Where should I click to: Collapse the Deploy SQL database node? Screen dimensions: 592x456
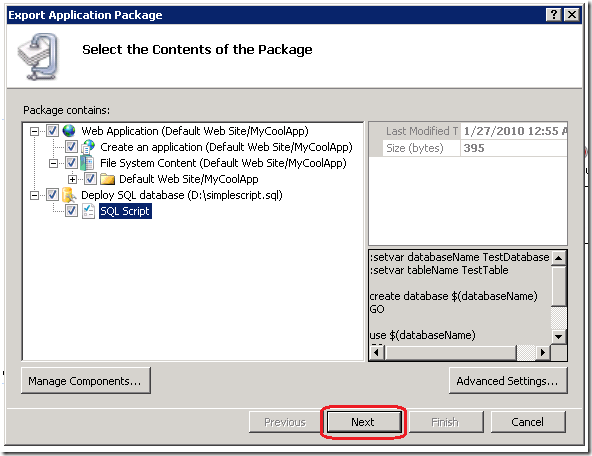(34, 195)
